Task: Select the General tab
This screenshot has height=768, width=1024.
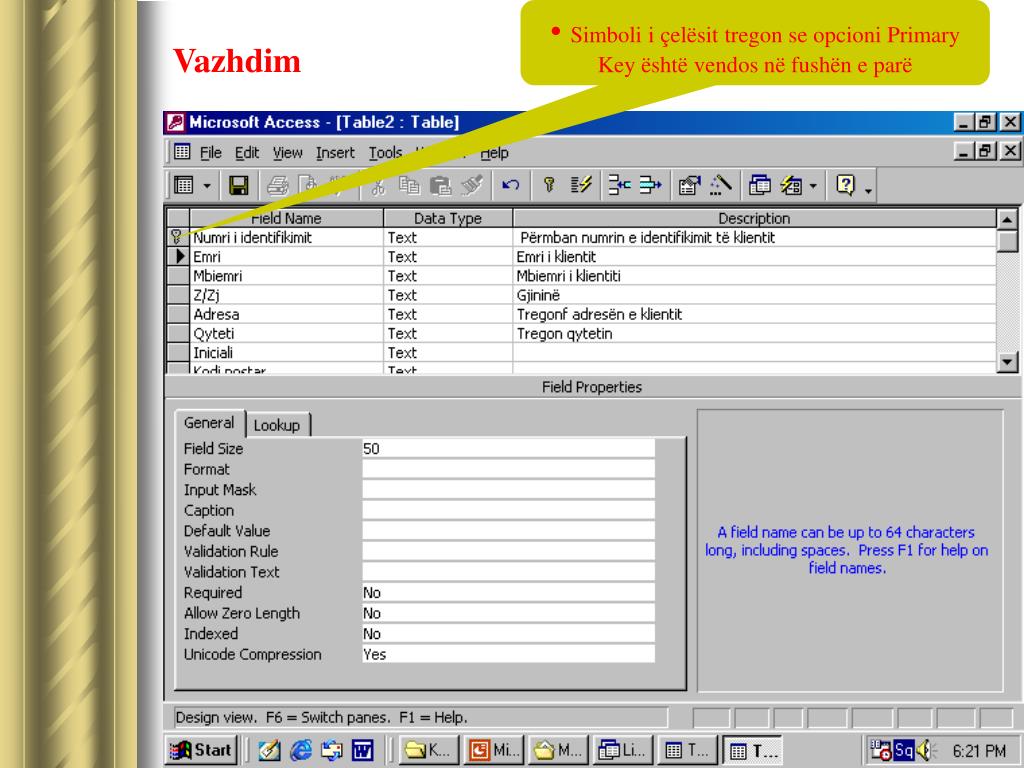Action: [209, 423]
